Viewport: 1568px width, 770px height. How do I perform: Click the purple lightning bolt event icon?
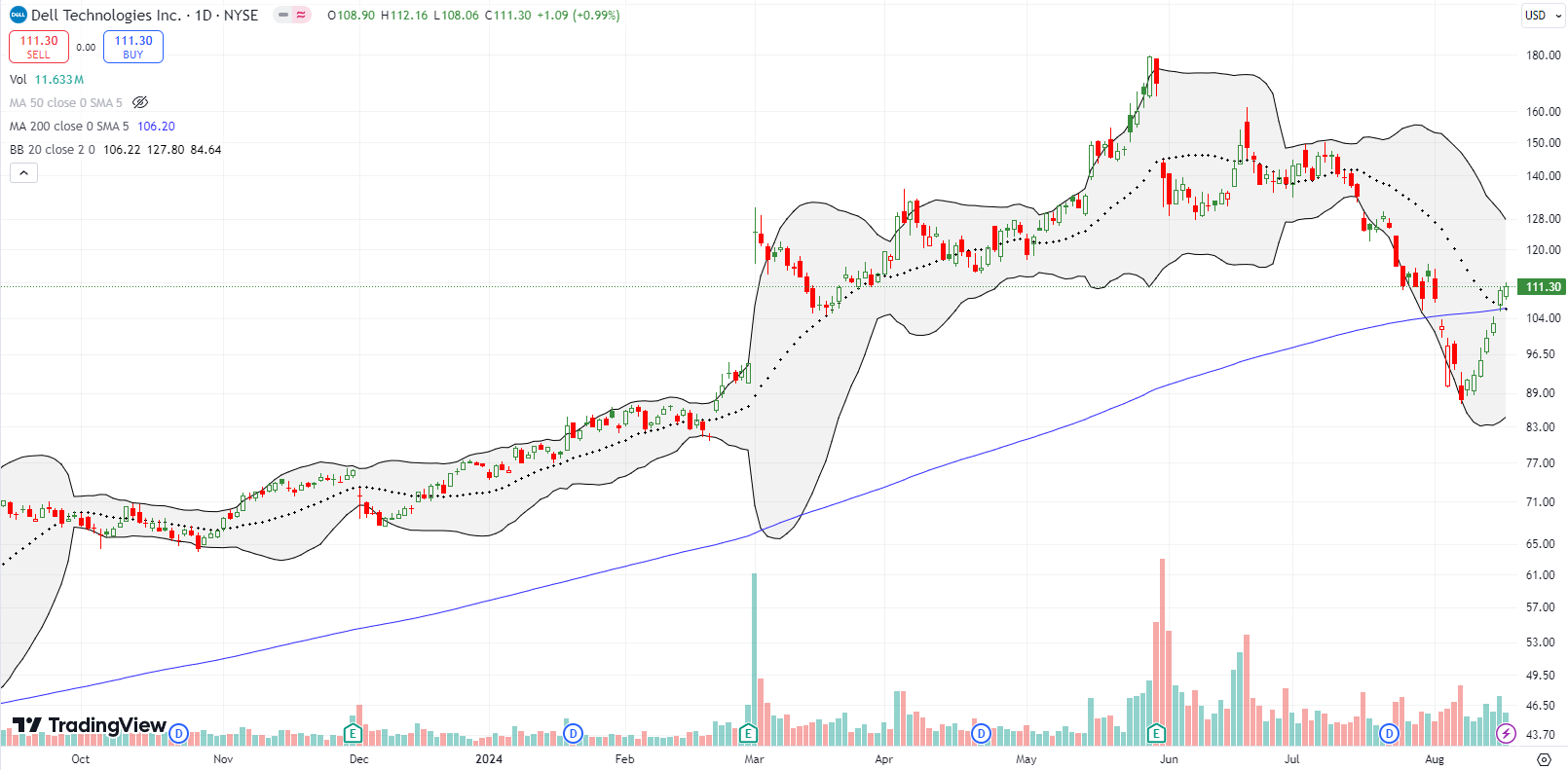pyautogui.click(x=1506, y=733)
